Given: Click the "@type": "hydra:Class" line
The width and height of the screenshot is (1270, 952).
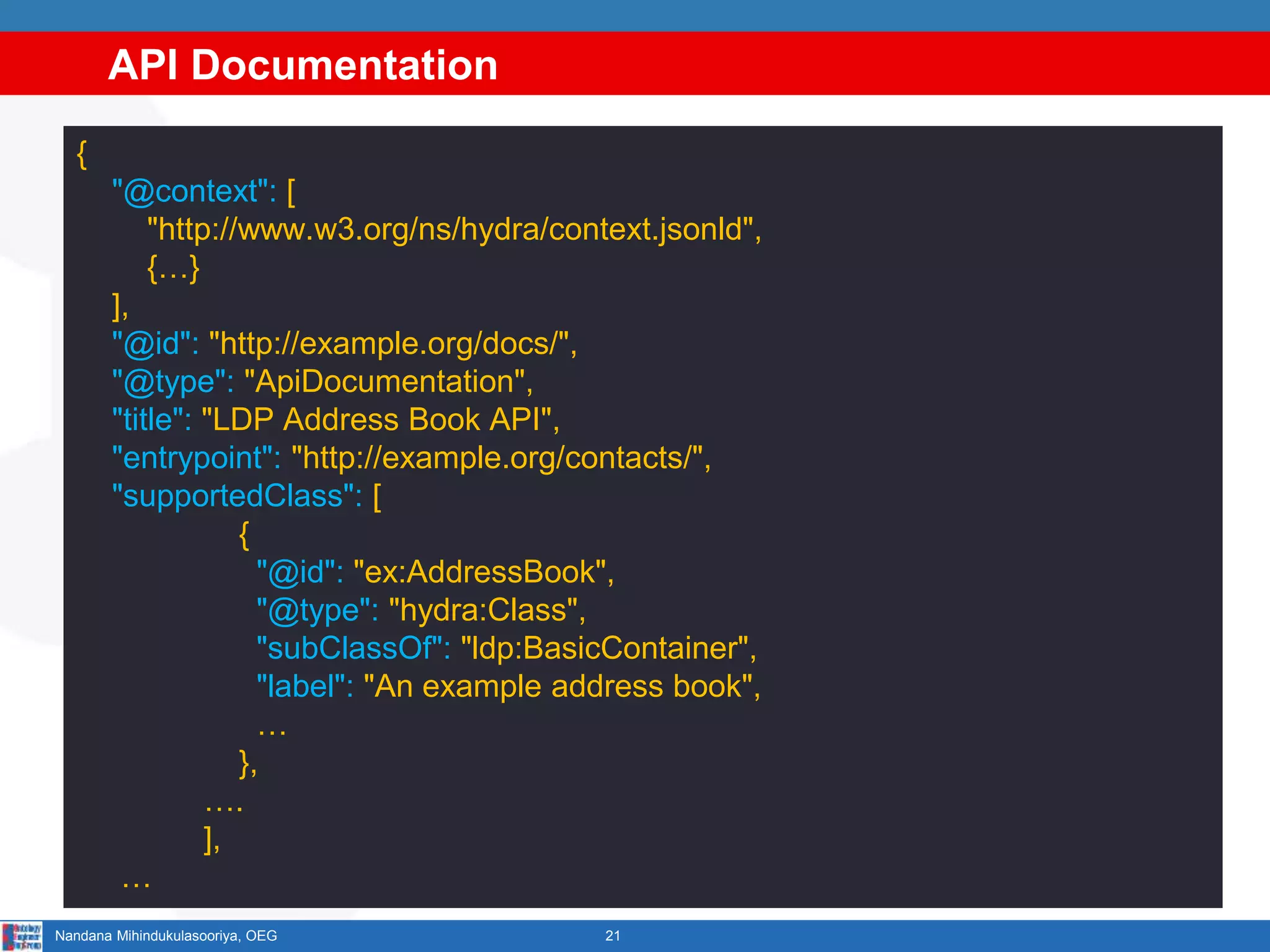Looking at the screenshot, I should 421,610.
